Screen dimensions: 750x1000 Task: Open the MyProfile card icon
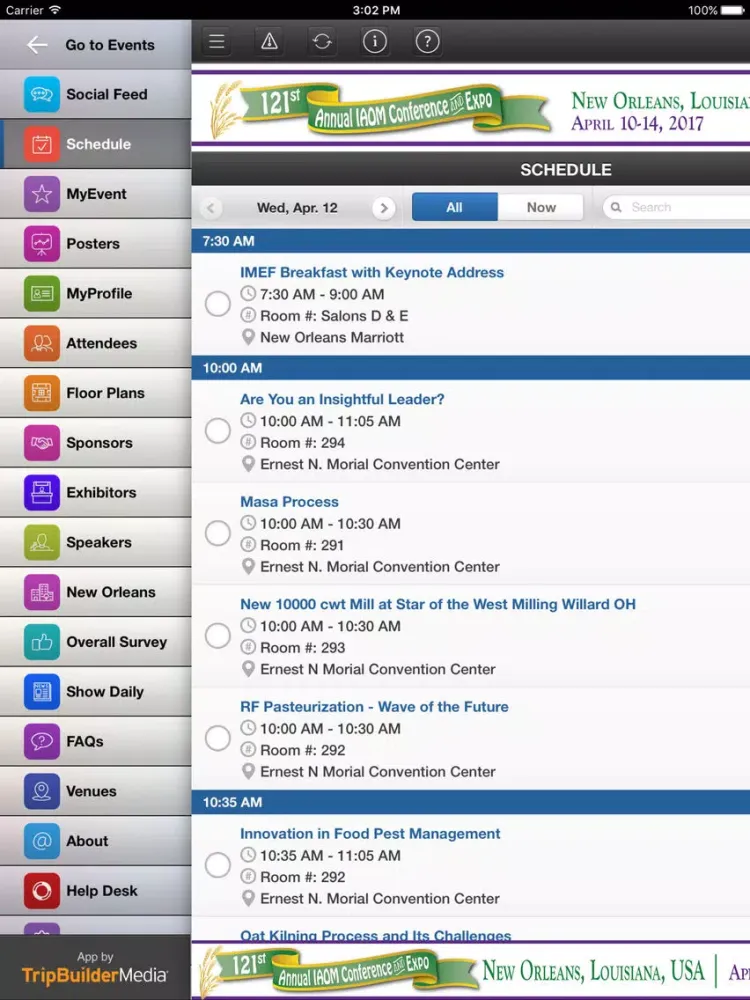[x=42, y=293]
